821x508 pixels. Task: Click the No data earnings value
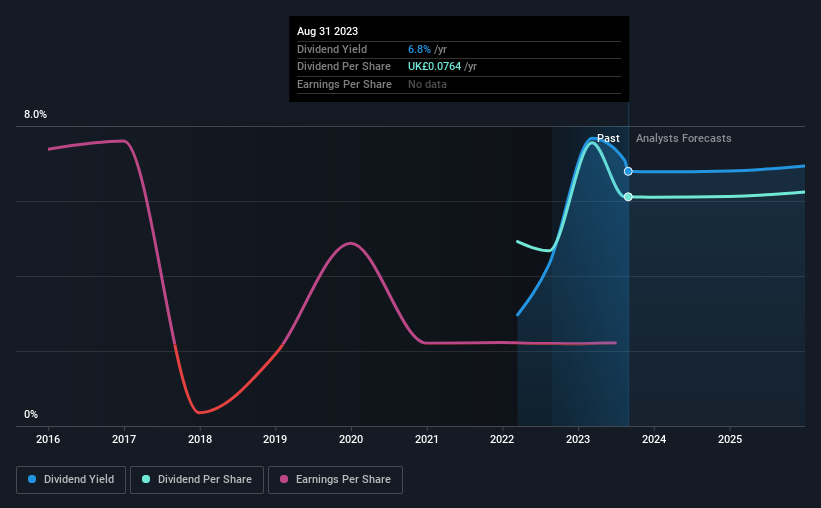[427, 84]
